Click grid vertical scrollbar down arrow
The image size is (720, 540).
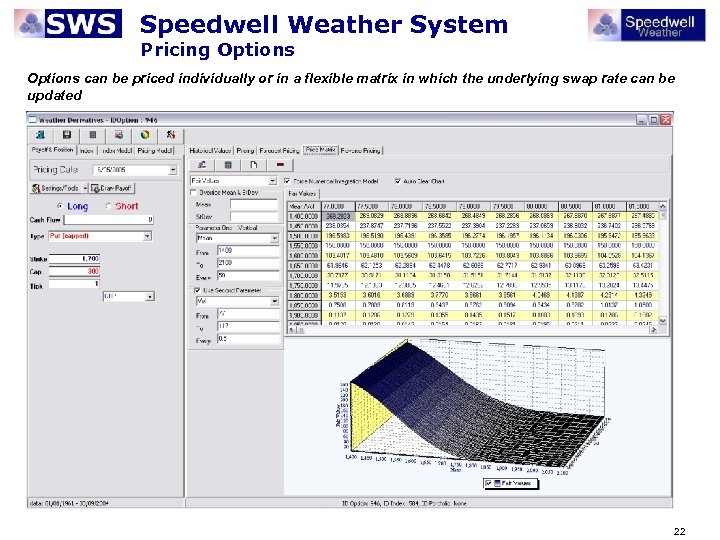[x=662, y=320]
